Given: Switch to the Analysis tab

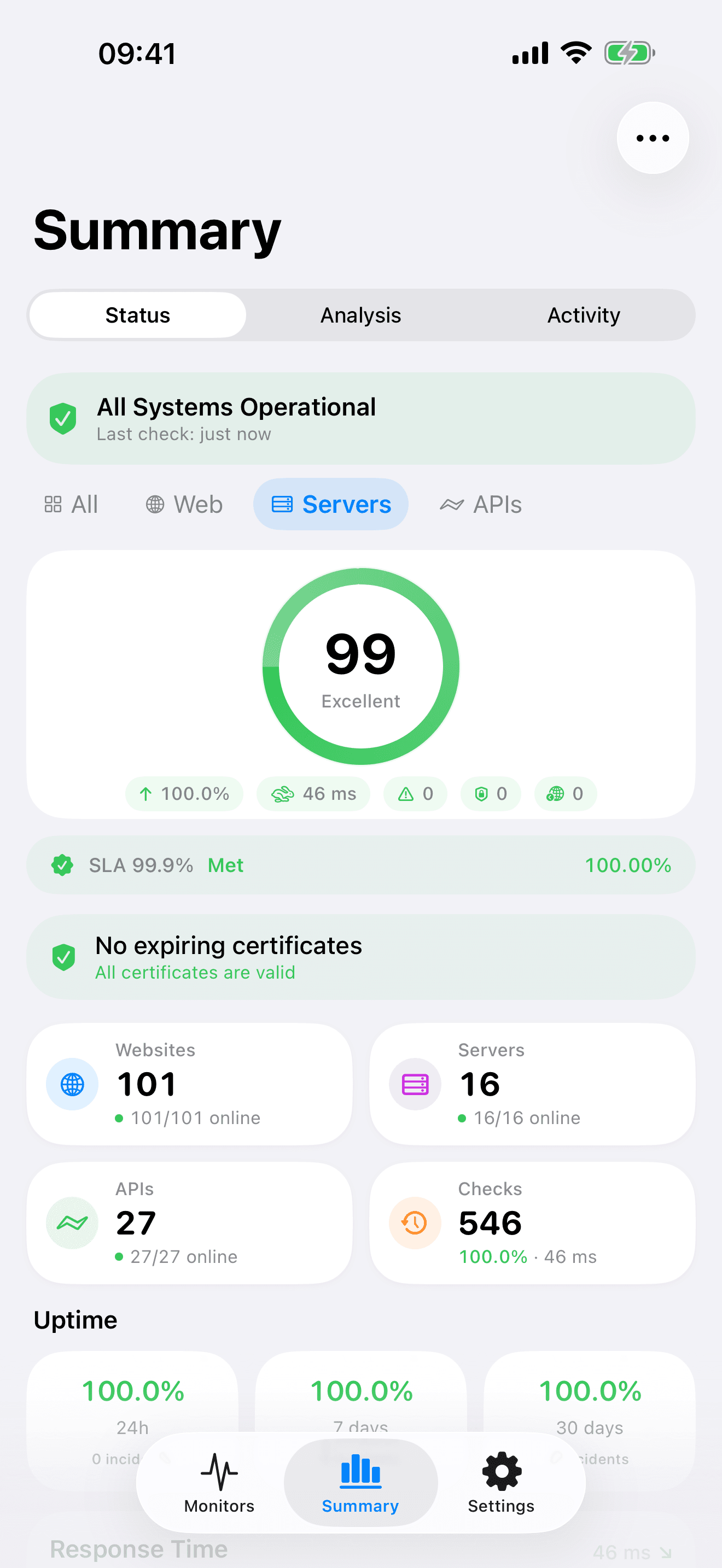Looking at the screenshot, I should 360,315.
